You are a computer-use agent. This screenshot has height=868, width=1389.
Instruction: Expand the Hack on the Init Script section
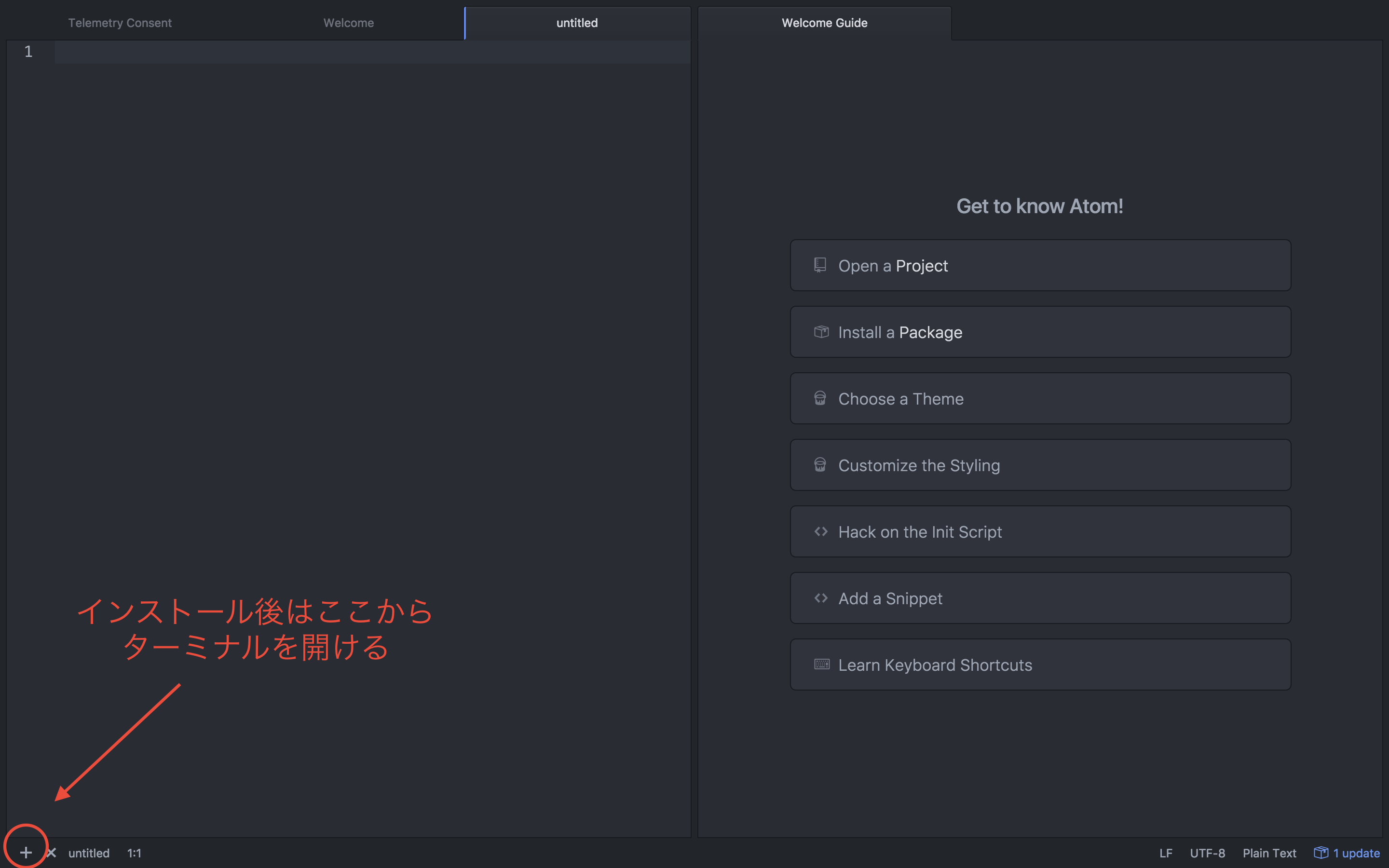1040,531
